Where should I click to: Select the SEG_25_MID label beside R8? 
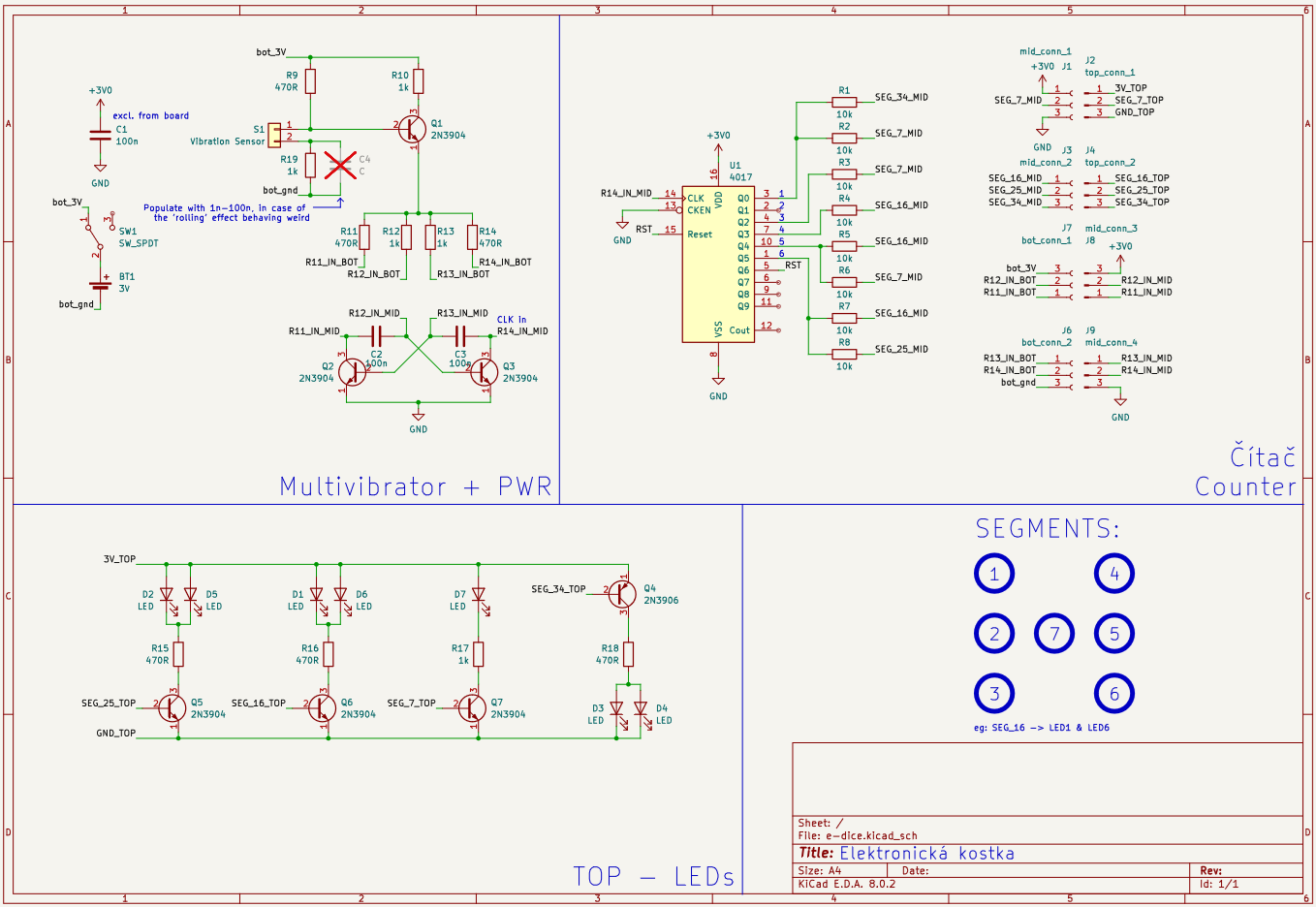click(x=901, y=349)
